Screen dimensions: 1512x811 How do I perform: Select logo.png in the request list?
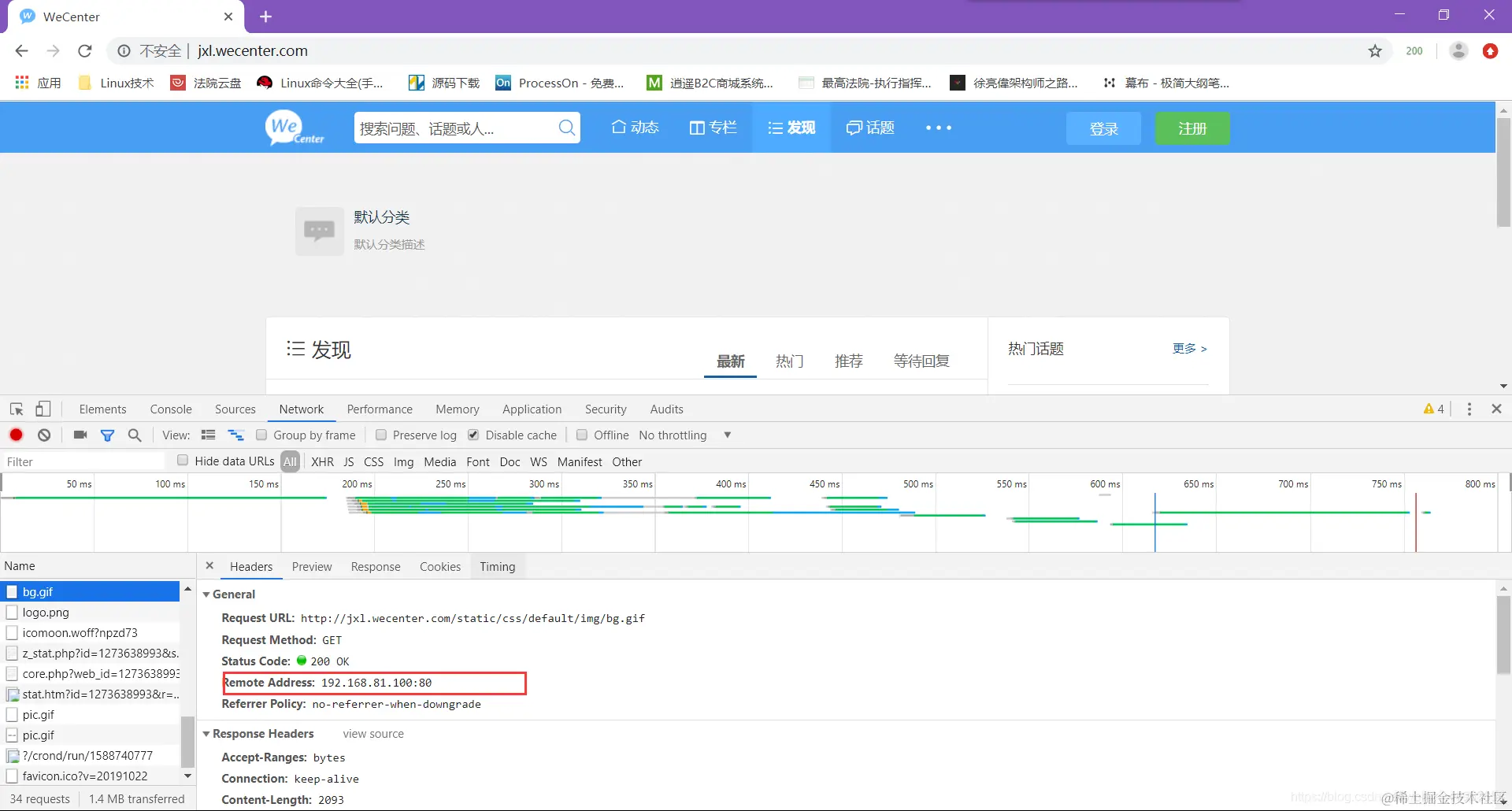pos(90,612)
